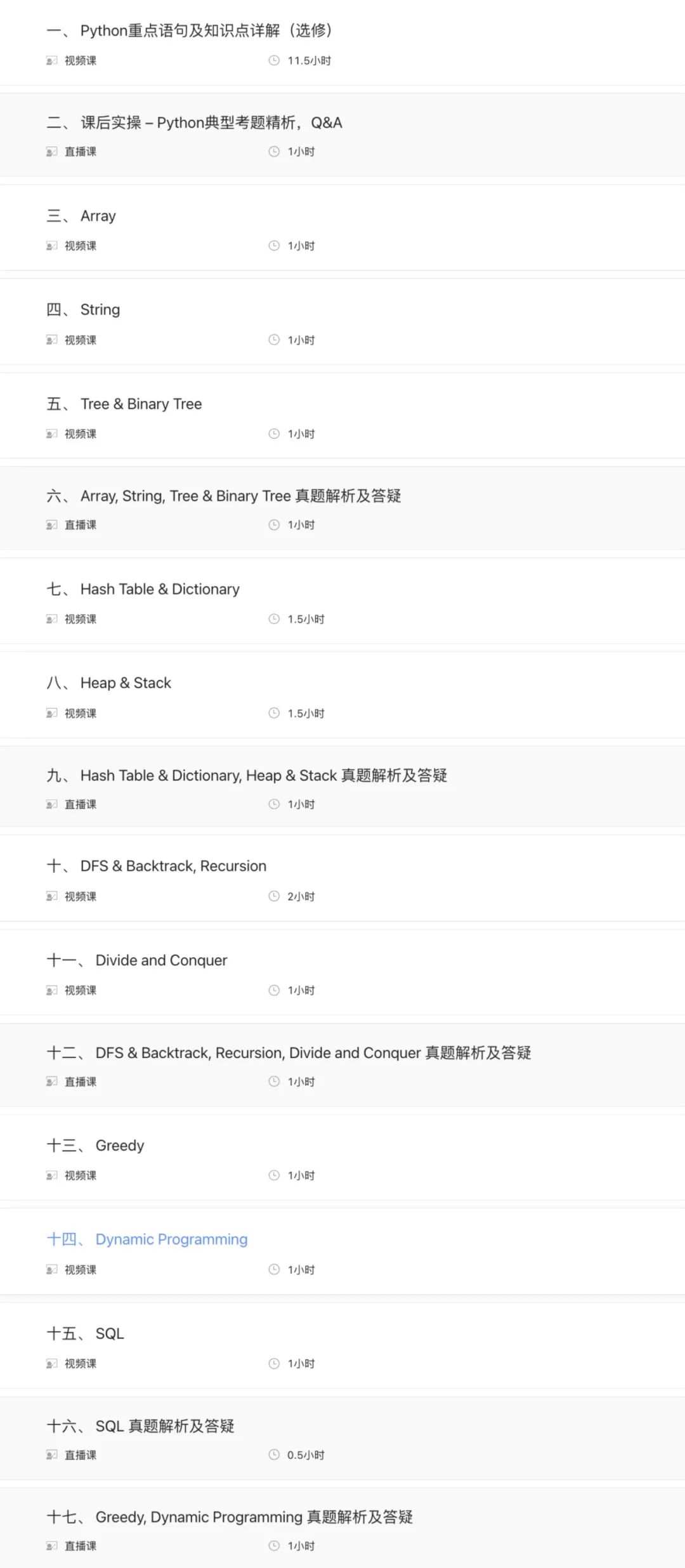This screenshot has height=1568, width=685.
Task: Click the live course icon under SQL 真题解析及答疑
Action: tap(51, 1454)
